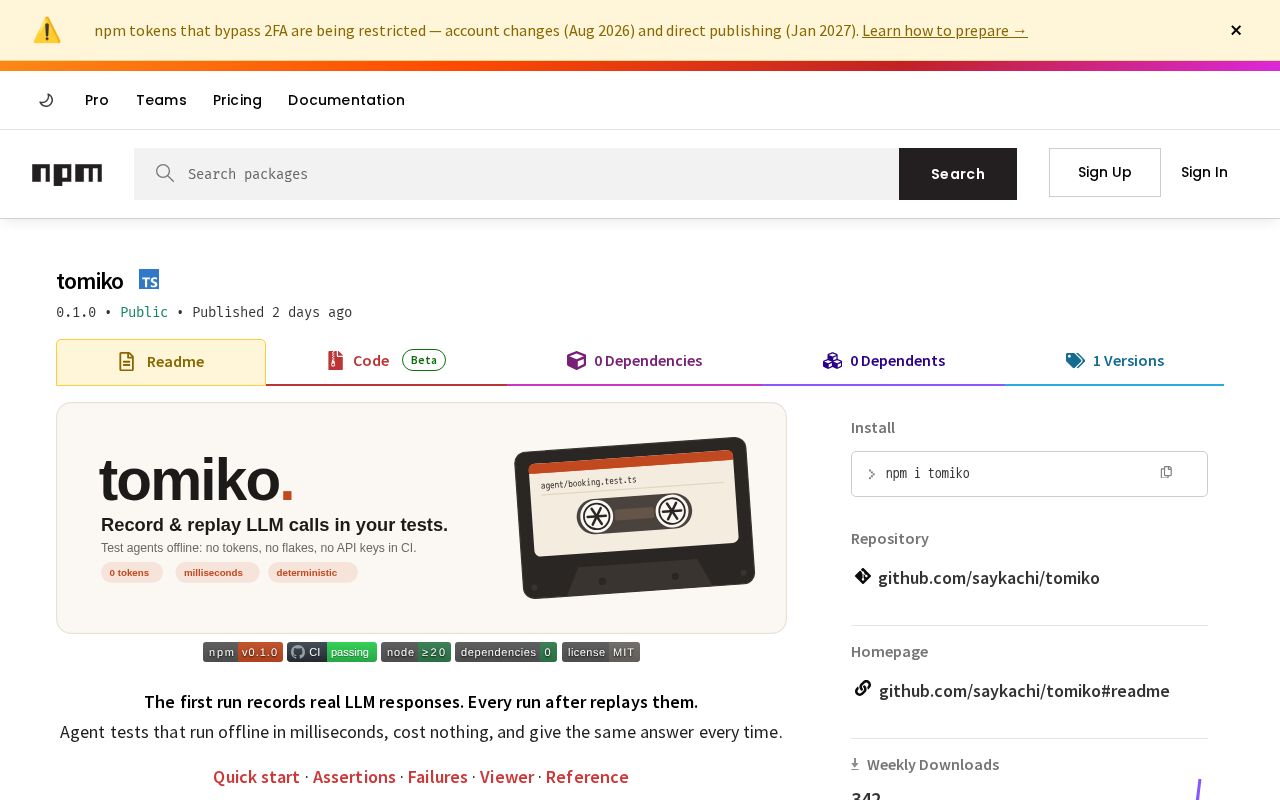Click the search magnifier icon

(165, 173)
